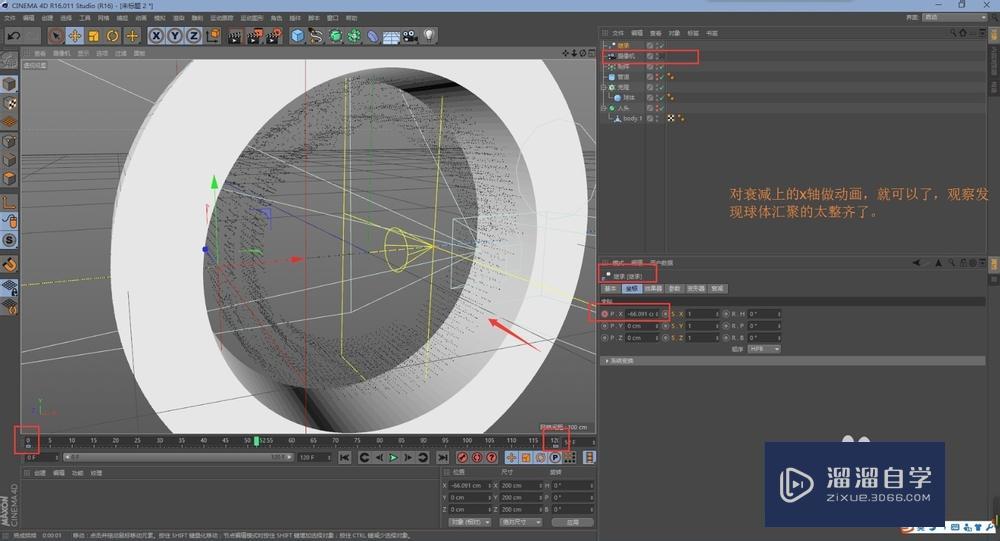Activate the Rotate tool

(x=113, y=36)
